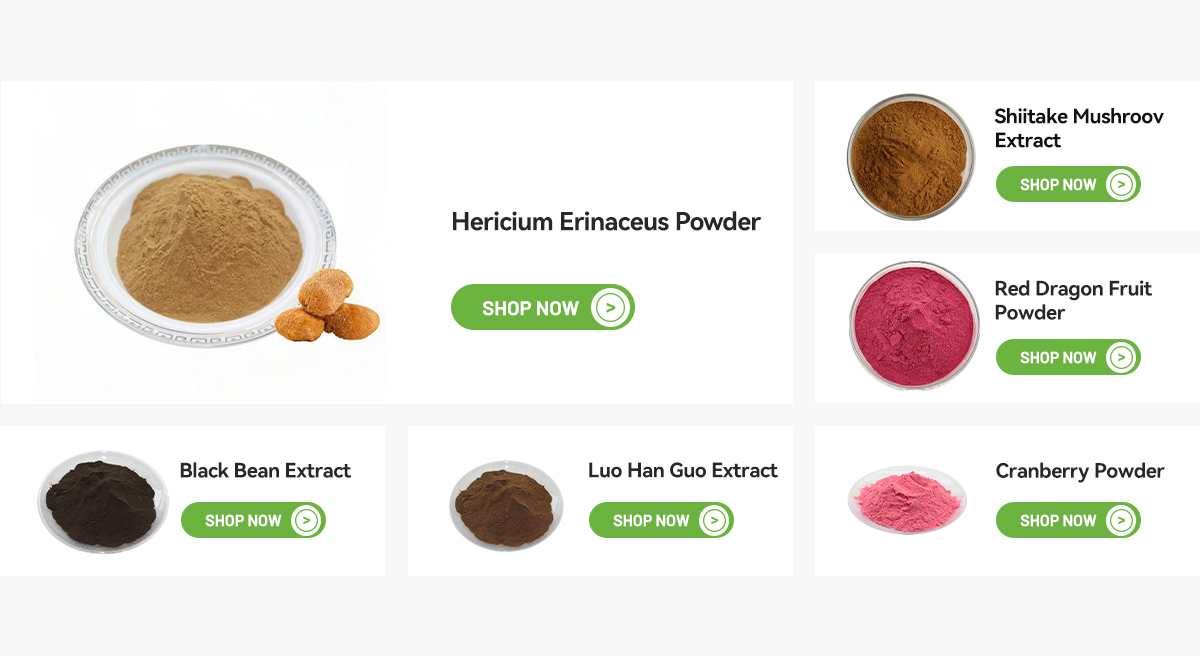The height and width of the screenshot is (656, 1200).
Task: Shop now for Luo Han Guo Extract
Action: coord(661,520)
